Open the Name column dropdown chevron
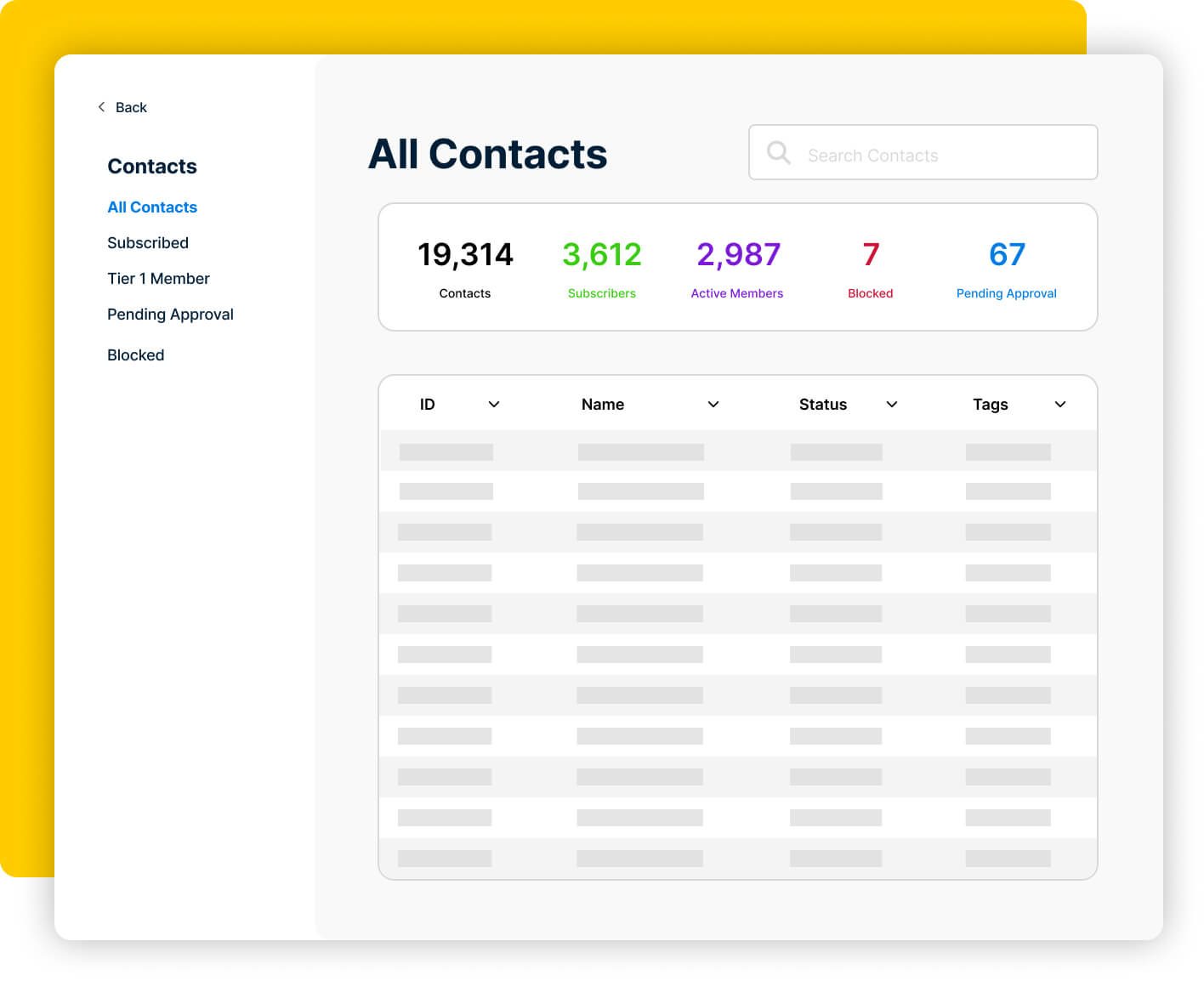This screenshot has height=981, width=1204. [x=713, y=405]
